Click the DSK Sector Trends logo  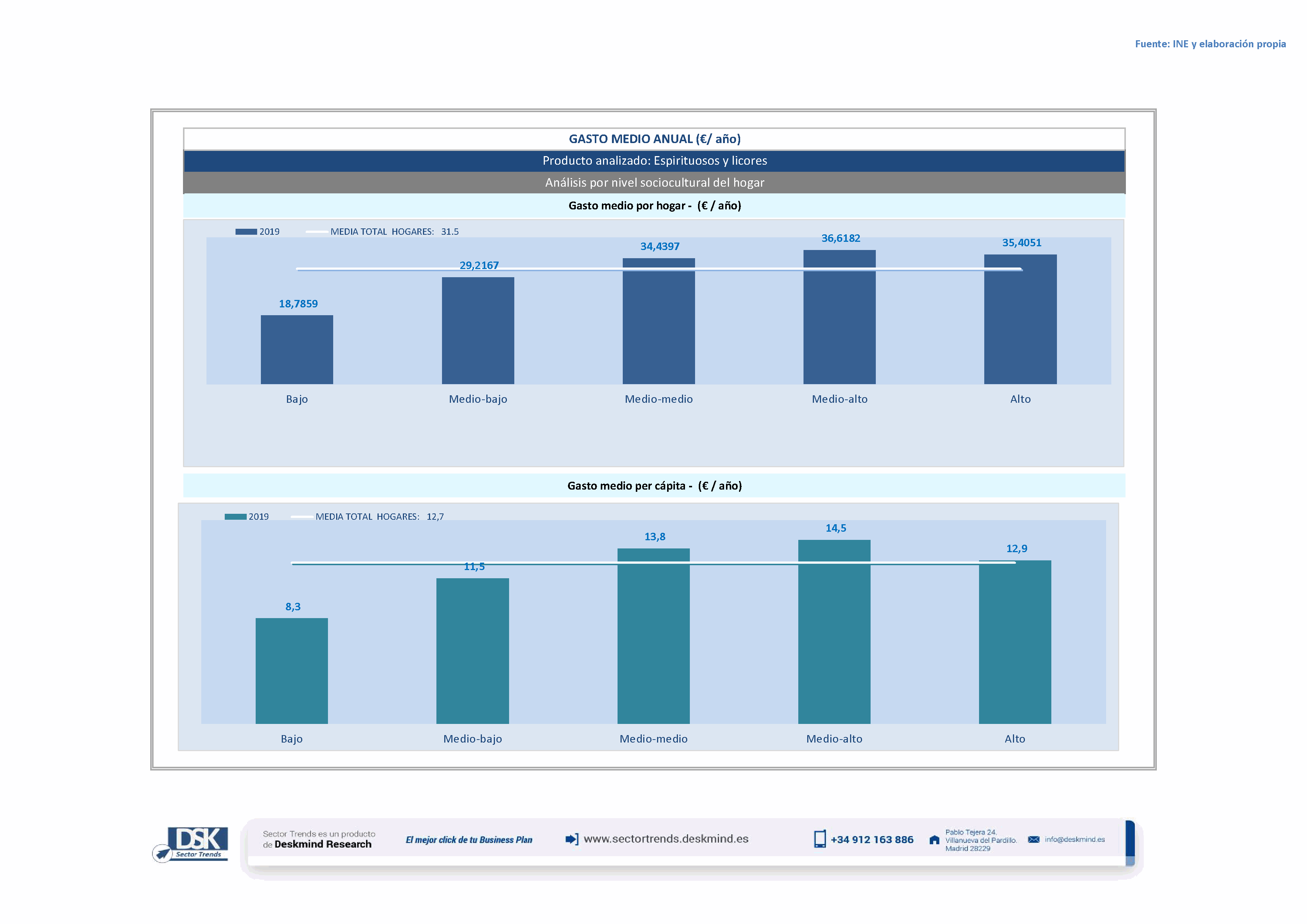pos(198,842)
